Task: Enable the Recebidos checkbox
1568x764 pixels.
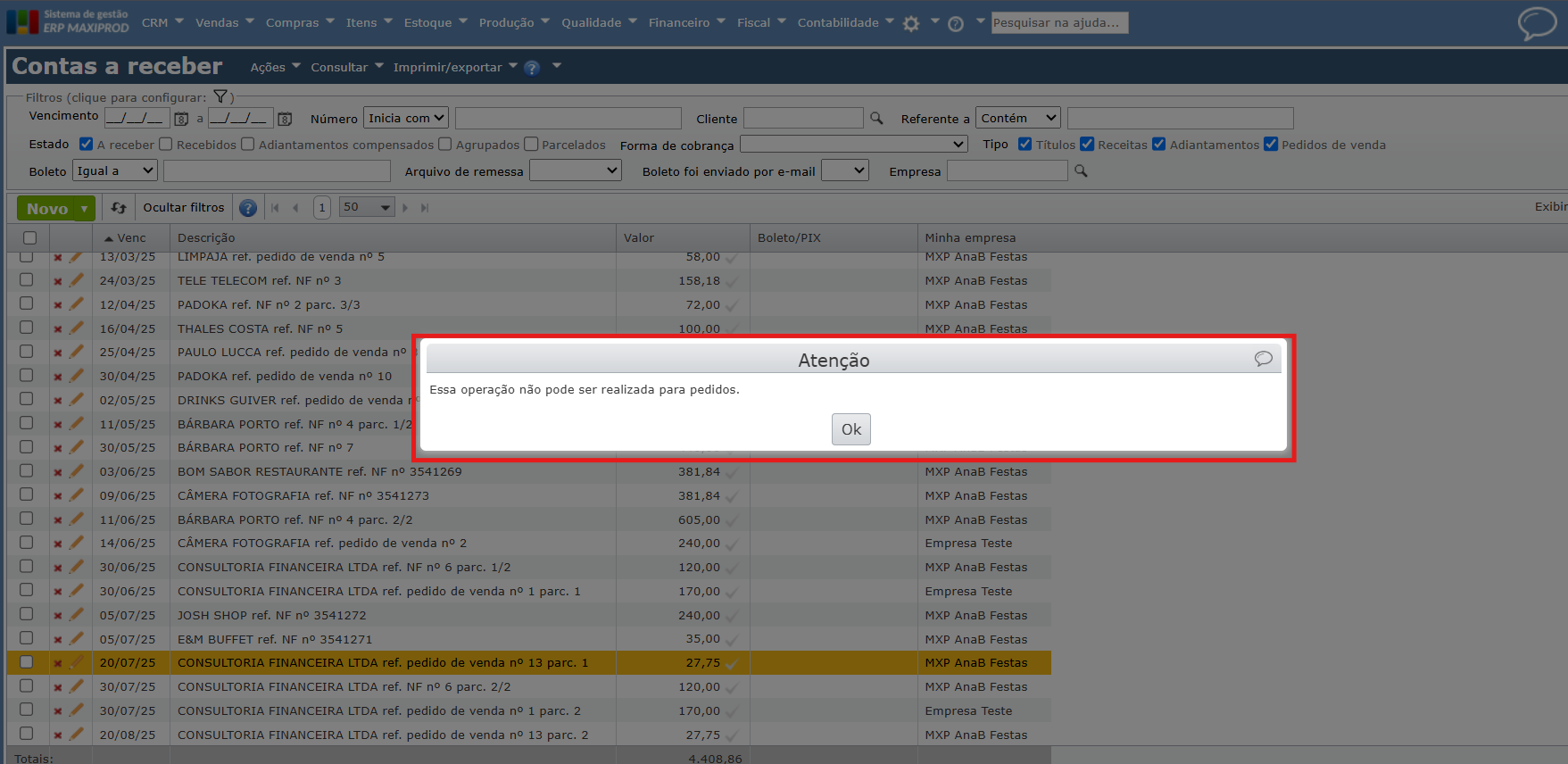Action: pyautogui.click(x=165, y=144)
